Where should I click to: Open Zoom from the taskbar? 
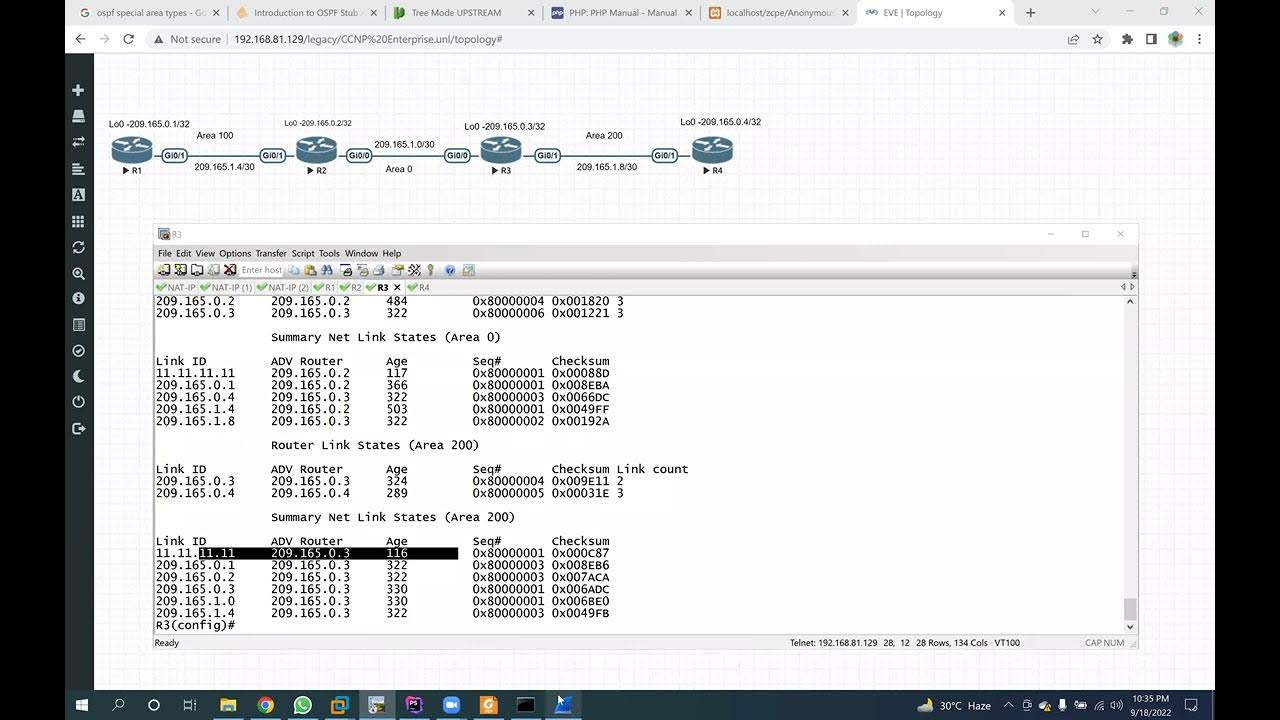coord(450,705)
